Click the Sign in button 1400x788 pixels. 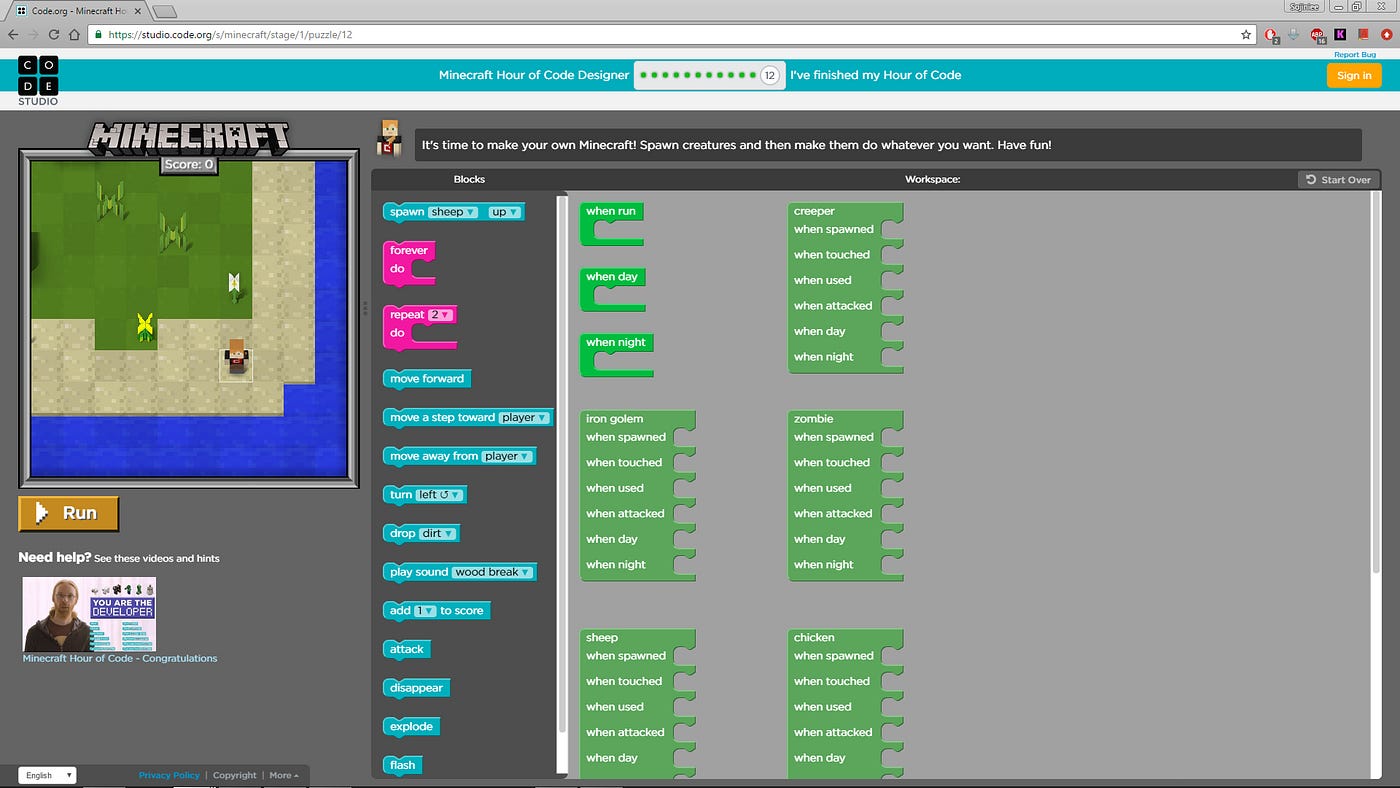click(x=1354, y=75)
